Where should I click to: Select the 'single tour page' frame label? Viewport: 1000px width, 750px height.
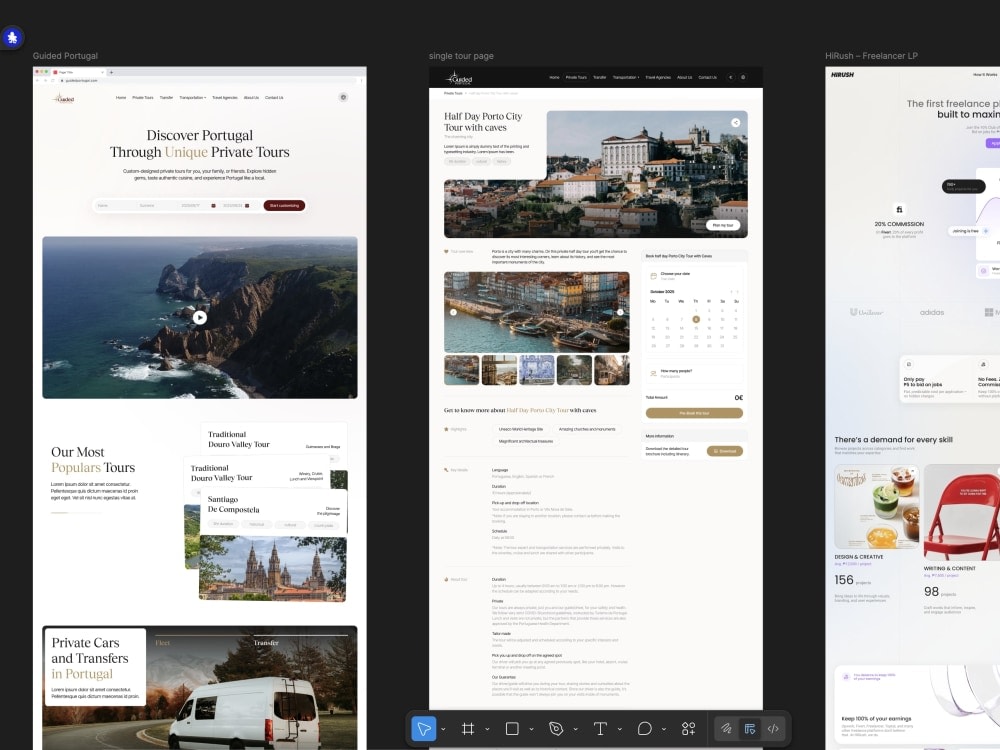(x=461, y=56)
